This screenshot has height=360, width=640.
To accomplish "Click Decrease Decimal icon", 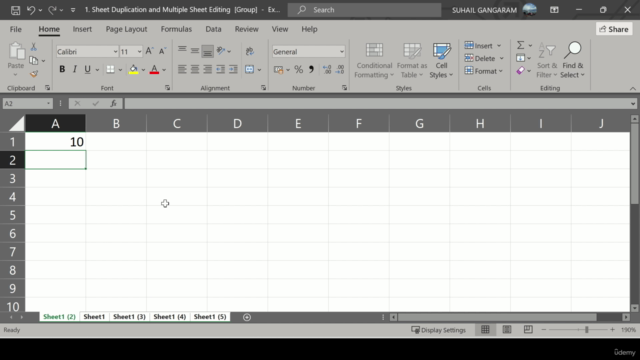I will pyautogui.click(x=340, y=69).
